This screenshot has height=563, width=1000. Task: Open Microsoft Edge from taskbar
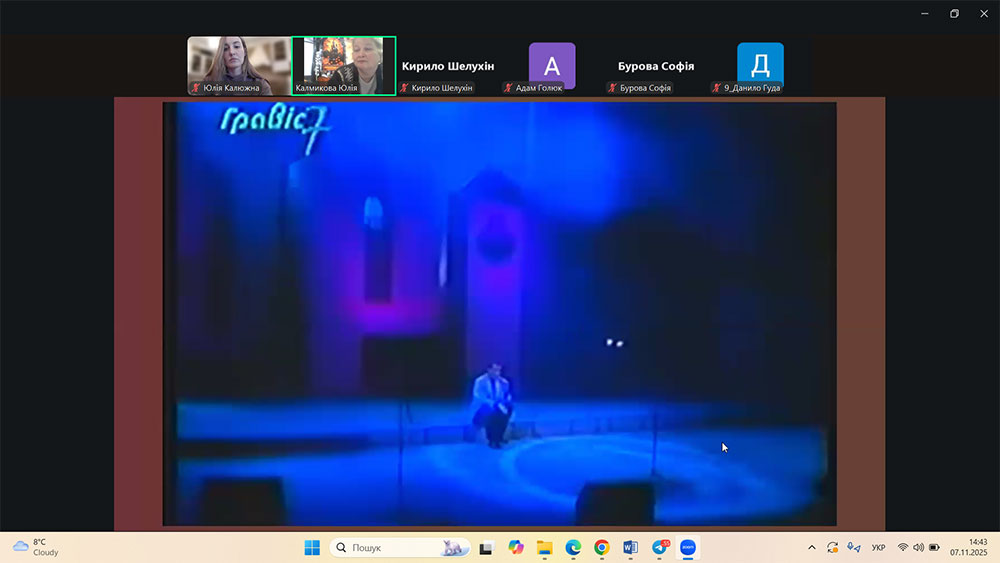[x=573, y=548]
